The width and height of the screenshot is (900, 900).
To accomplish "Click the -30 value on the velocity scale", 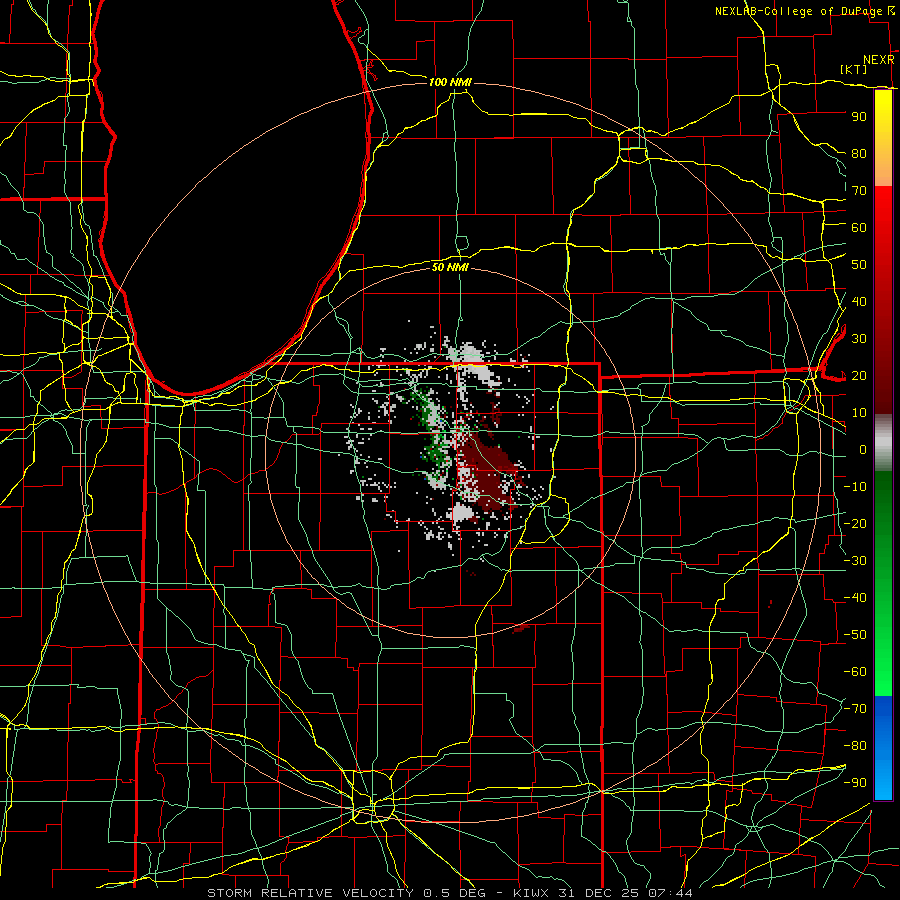I will tap(855, 561).
